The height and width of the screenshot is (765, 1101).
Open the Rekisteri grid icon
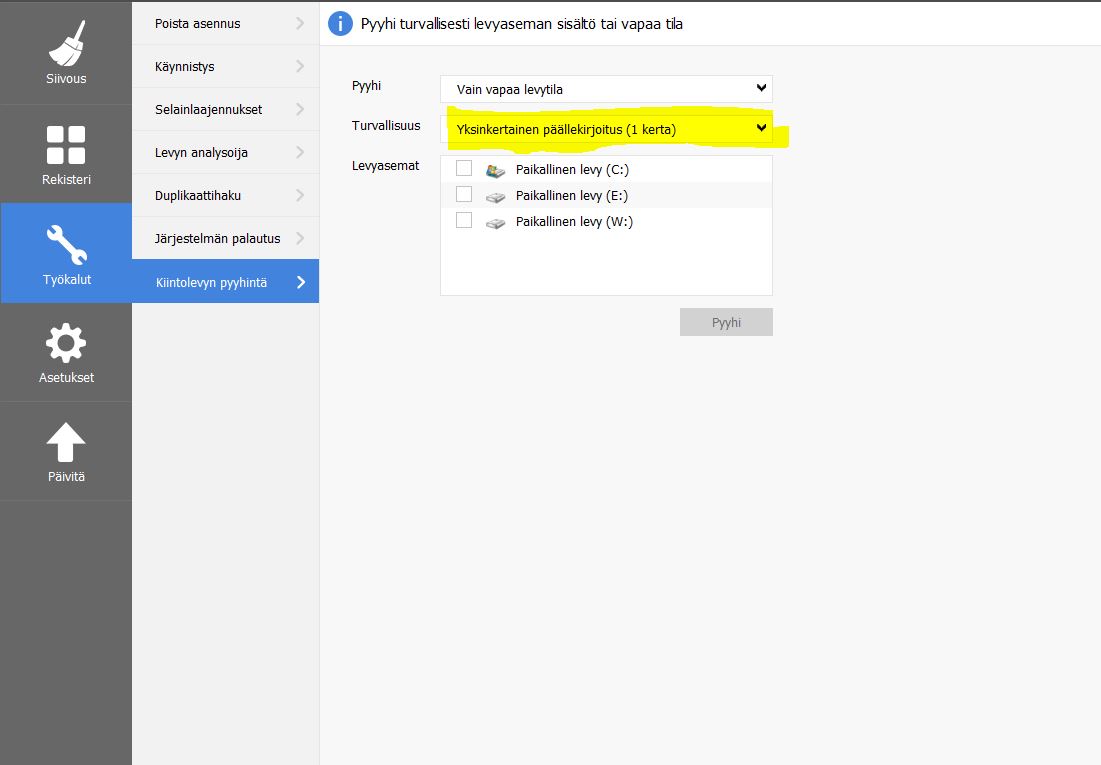coord(66,145)
